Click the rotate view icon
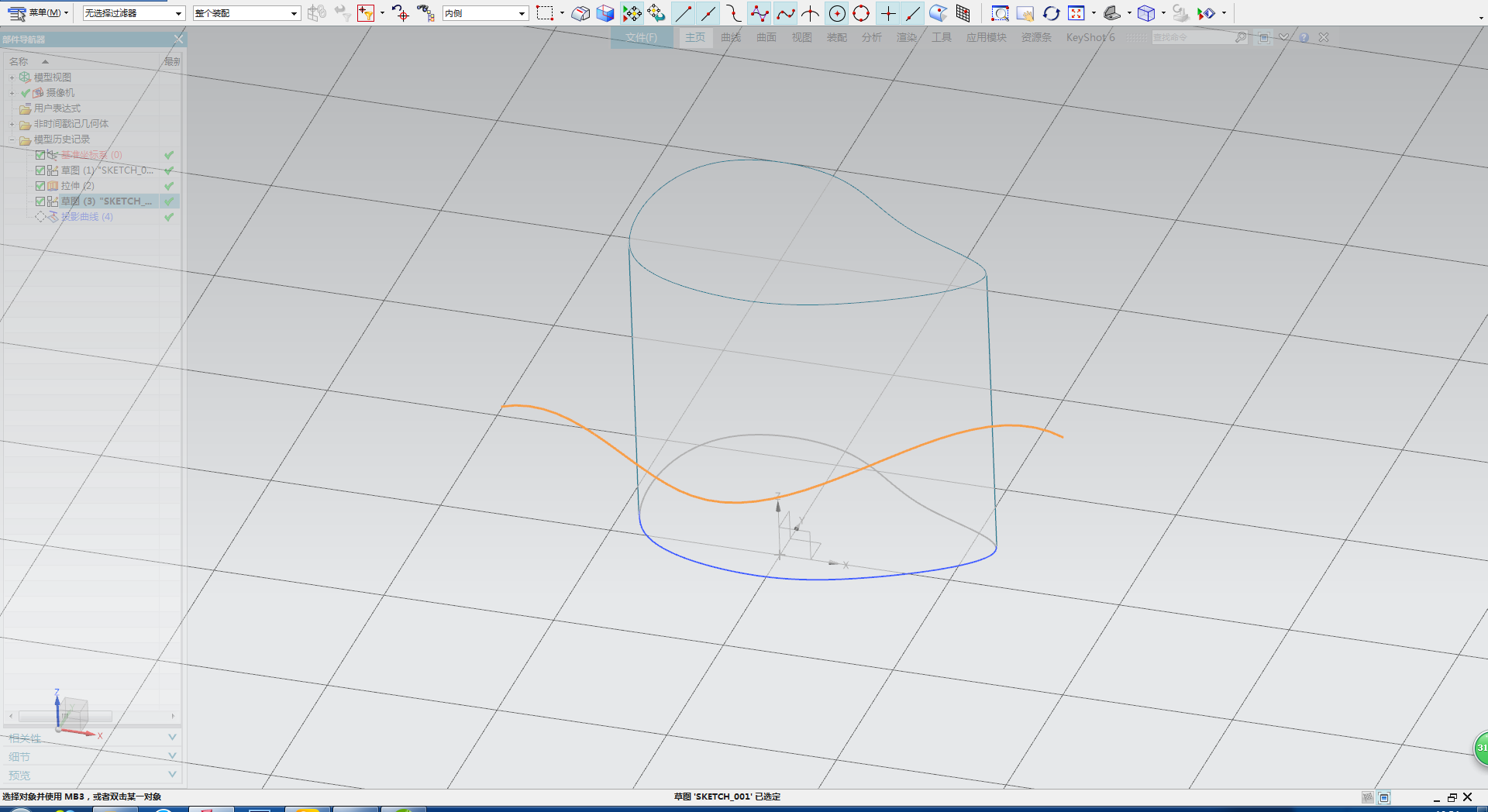The image size is (1488, 812). tap(1051, 13)
